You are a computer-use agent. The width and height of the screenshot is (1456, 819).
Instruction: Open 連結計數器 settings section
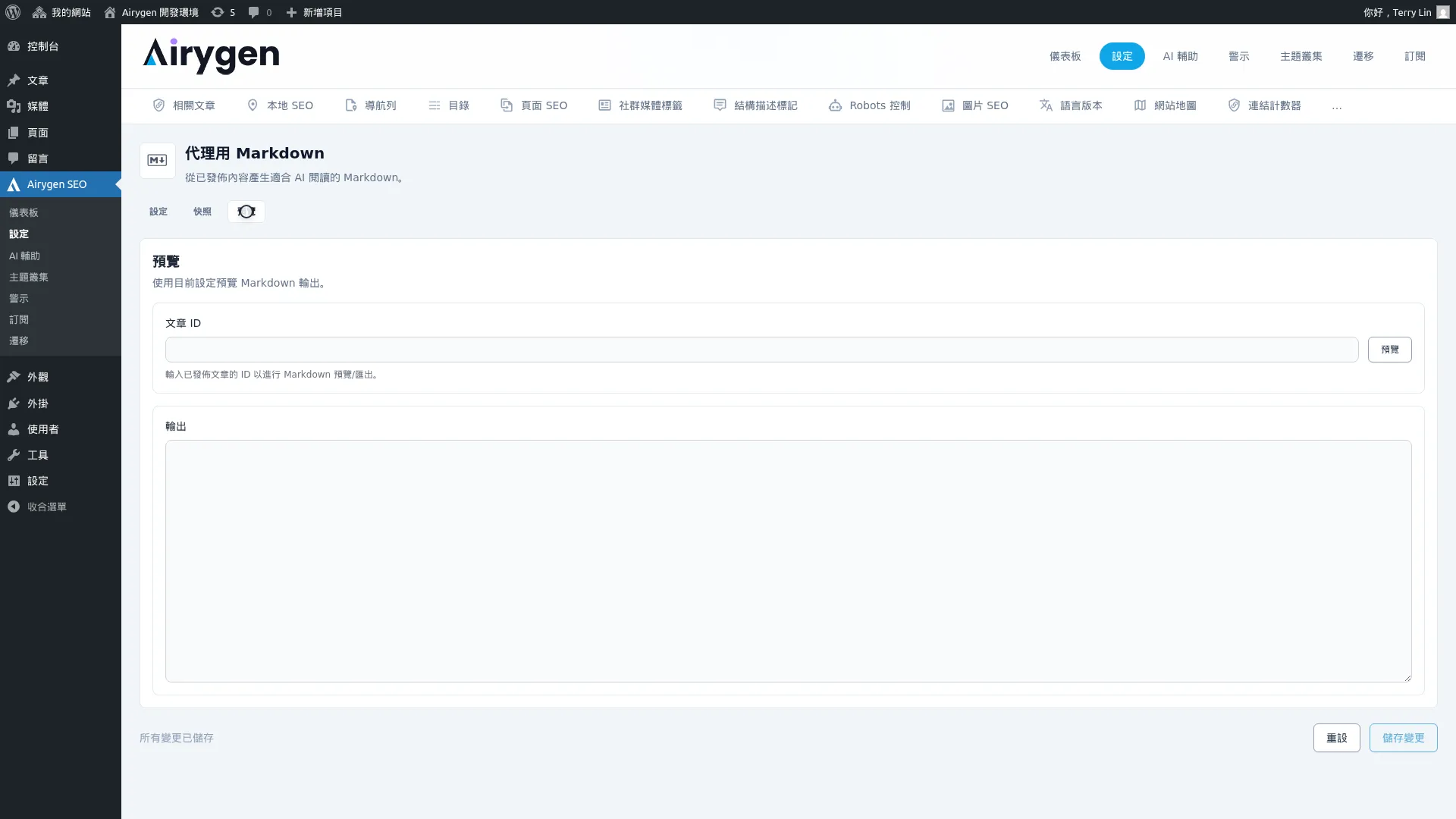pyautogui.click(x=1264, y=105)
